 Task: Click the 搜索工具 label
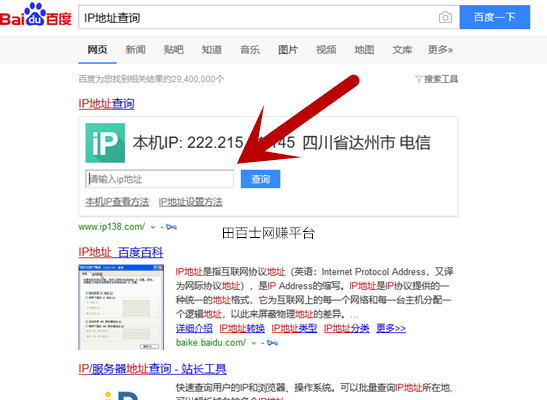point(441,79)
